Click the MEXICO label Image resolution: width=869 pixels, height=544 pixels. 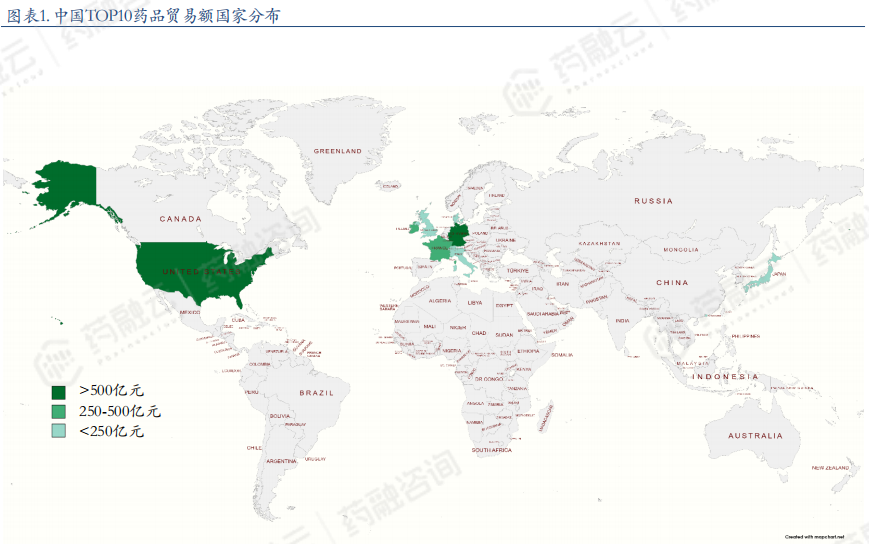[x=190, y=312]
